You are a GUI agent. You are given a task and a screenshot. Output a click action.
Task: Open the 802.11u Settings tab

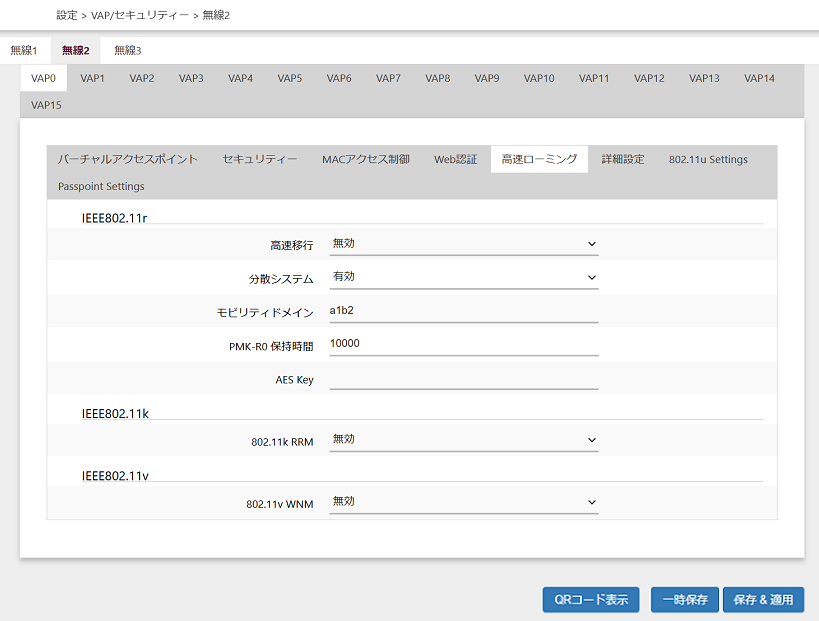[x=708, y=159]
